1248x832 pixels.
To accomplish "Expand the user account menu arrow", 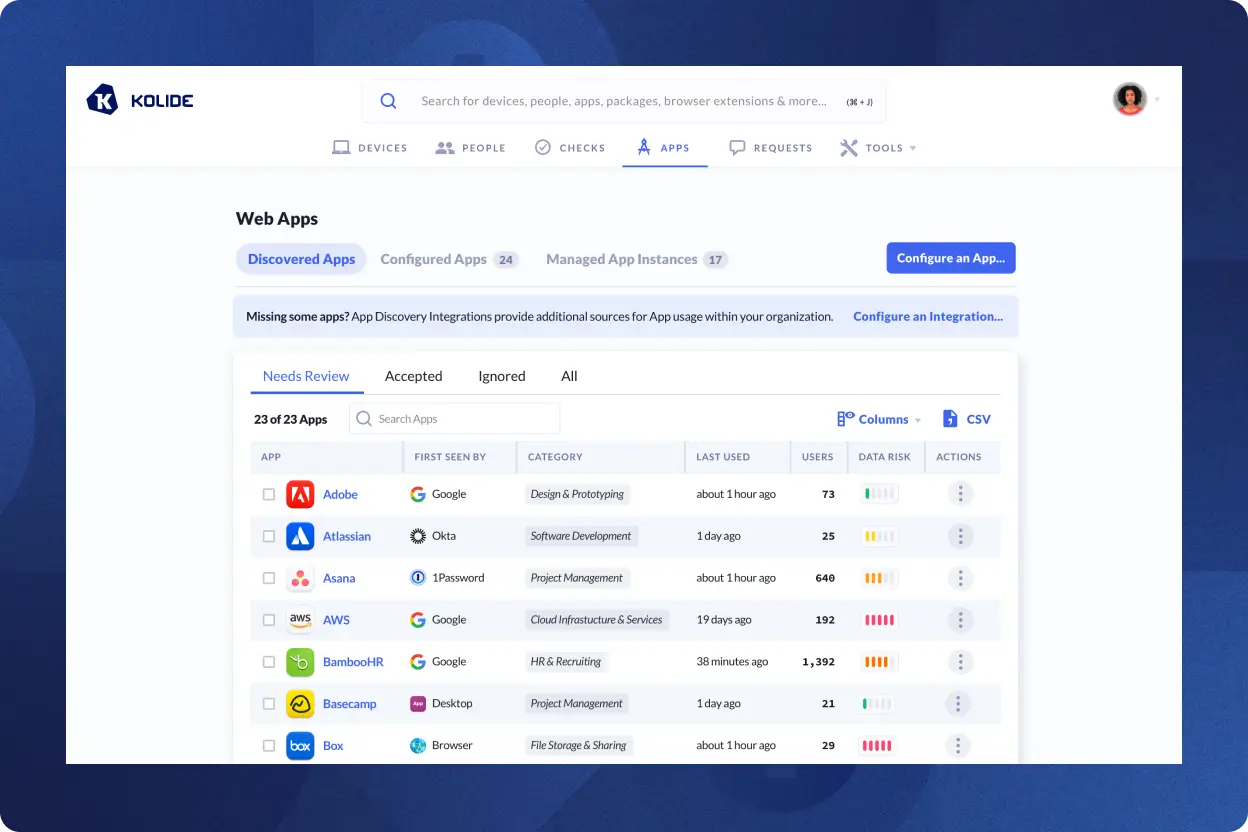I will point(1157,100).
